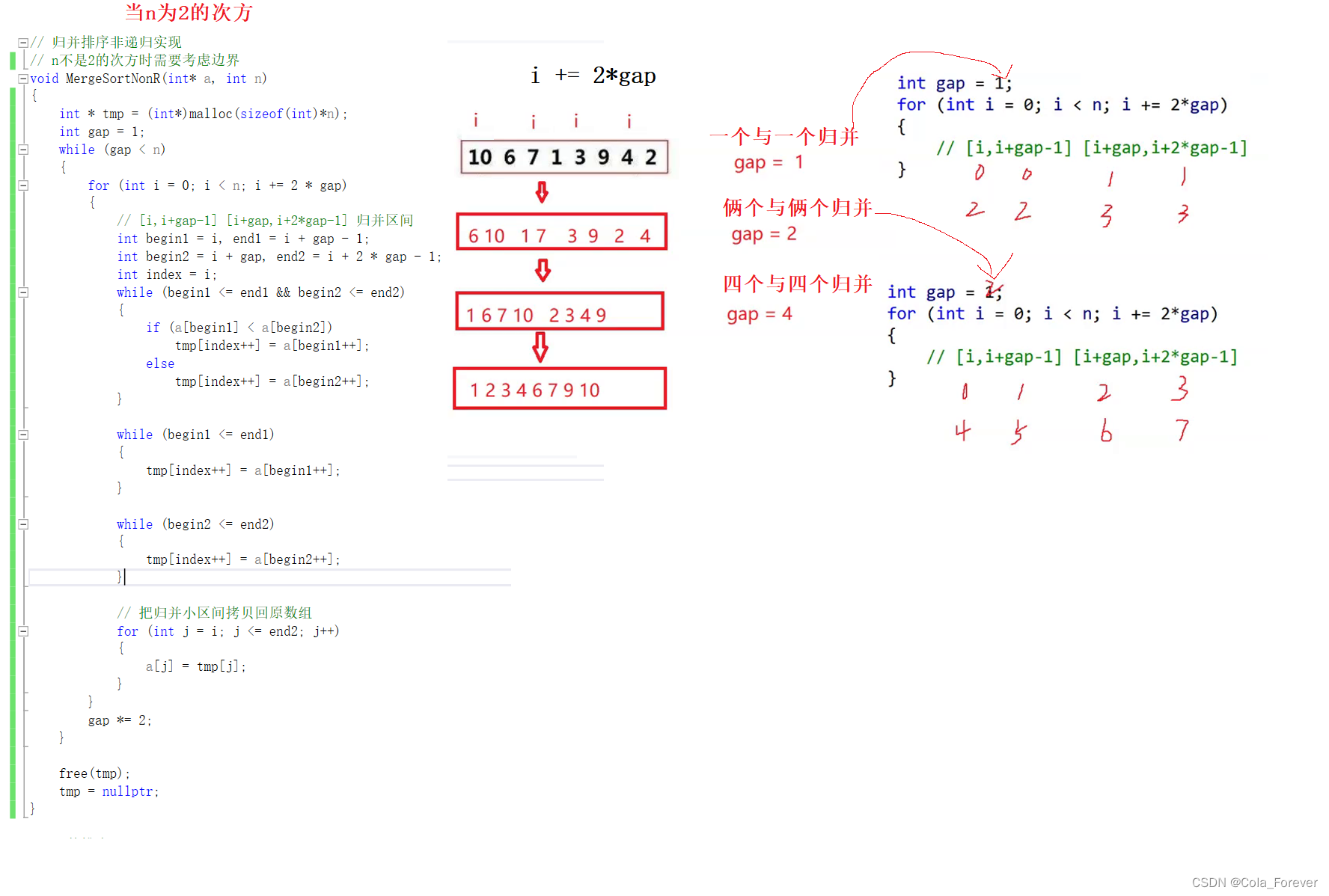Collapse while (begin1 <= end1 && begin2 <= end2) block

pyautogui.click(x=23, y=292)
